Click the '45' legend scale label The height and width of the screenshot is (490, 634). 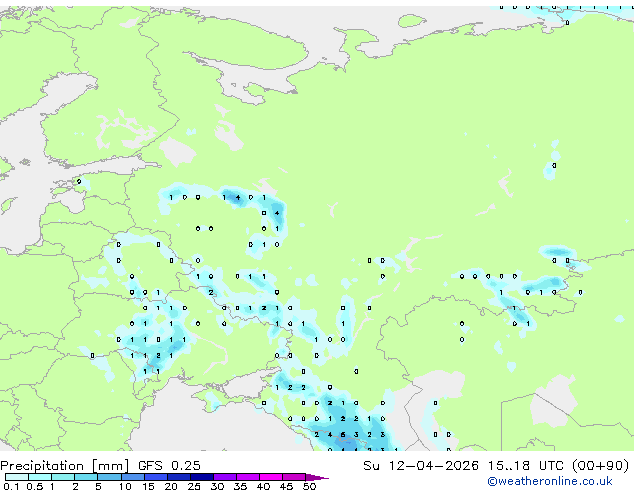[x=286, y=486]
